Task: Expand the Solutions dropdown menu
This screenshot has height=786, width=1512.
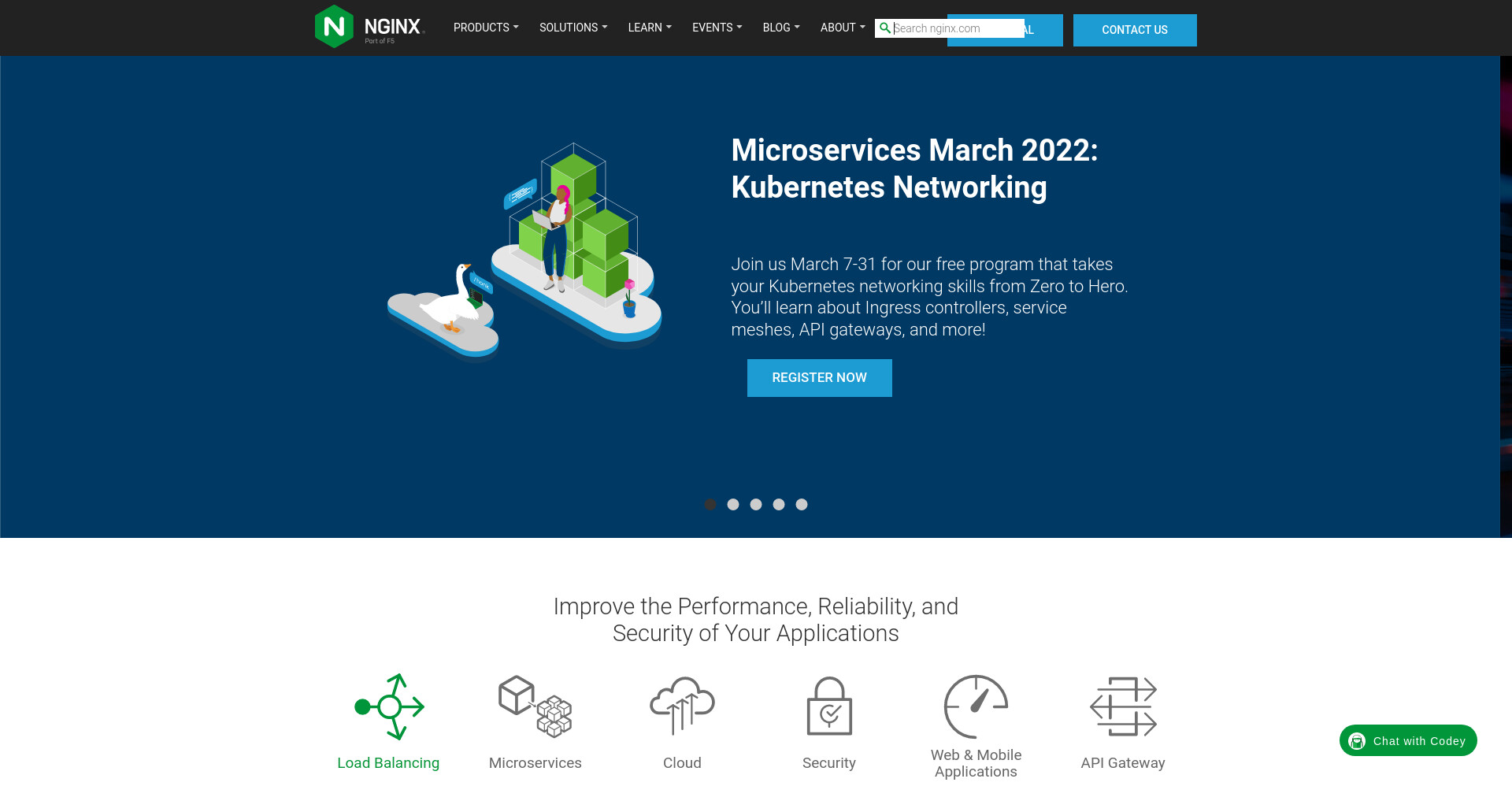Action: (573, 28)
